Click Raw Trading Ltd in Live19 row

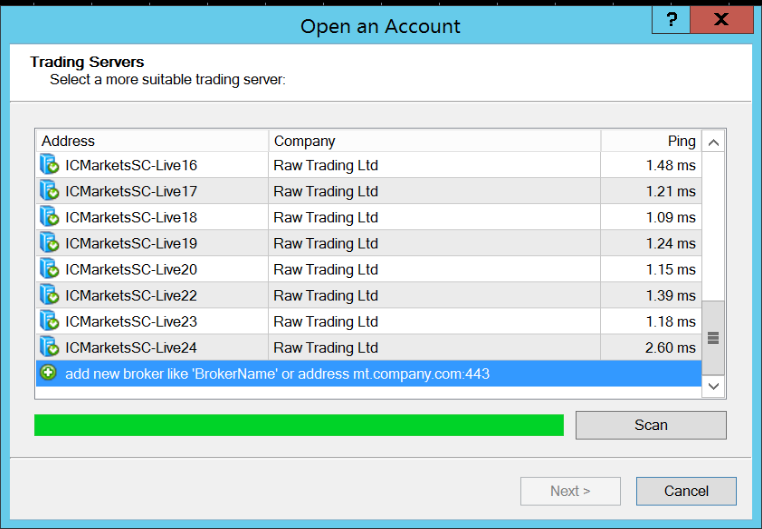click(326, 244)
